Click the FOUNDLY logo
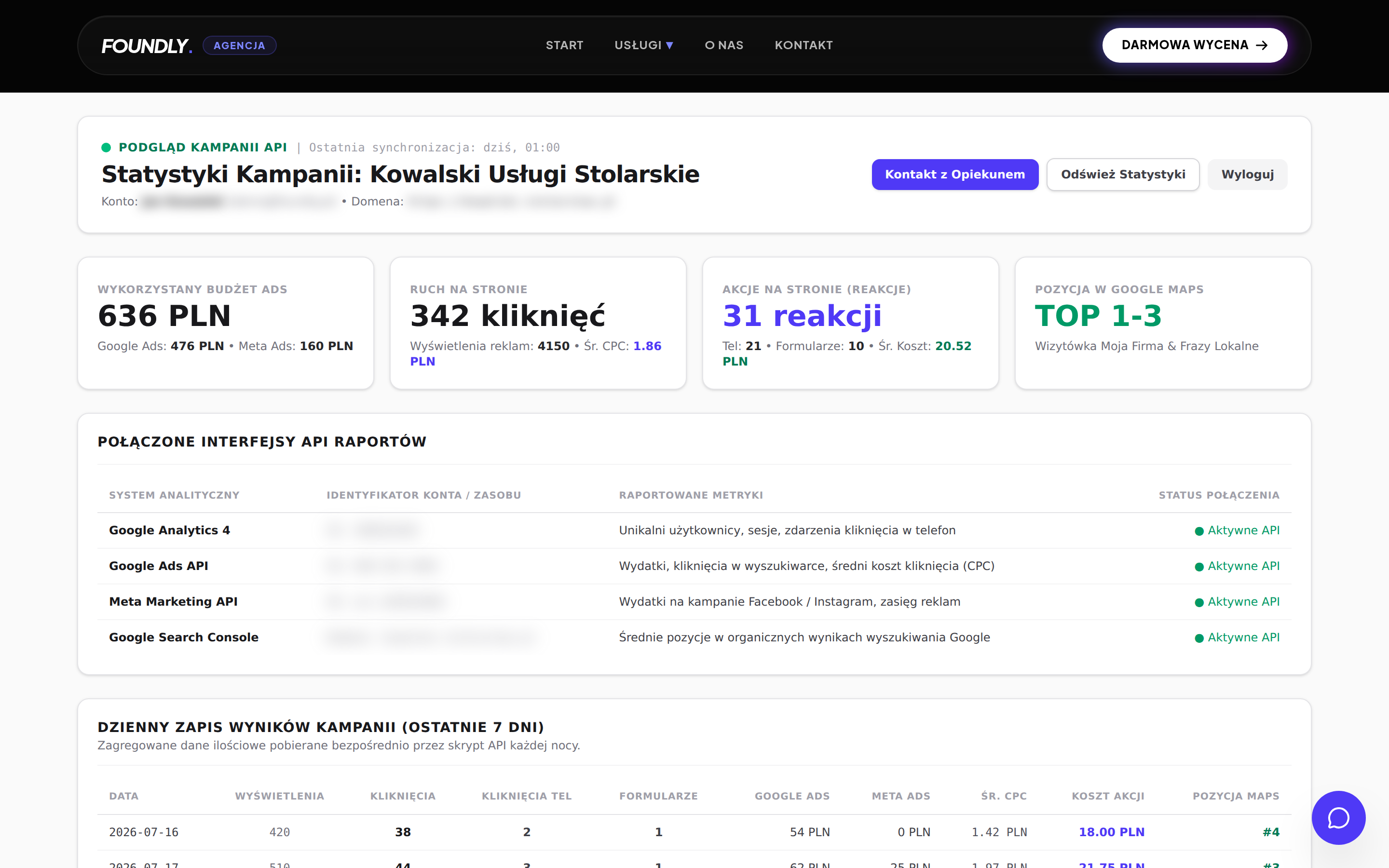 [x=147, y=45]
